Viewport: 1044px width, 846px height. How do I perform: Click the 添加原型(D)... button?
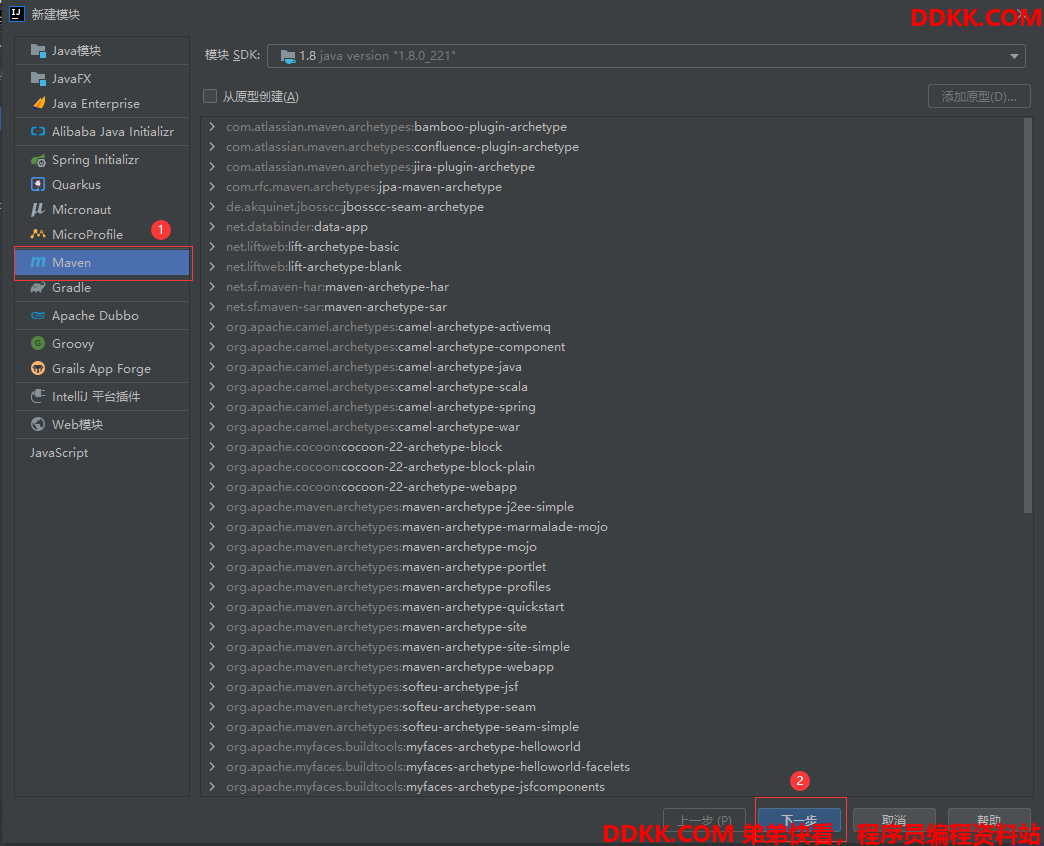pyautogui.click(x=979, y=97)
